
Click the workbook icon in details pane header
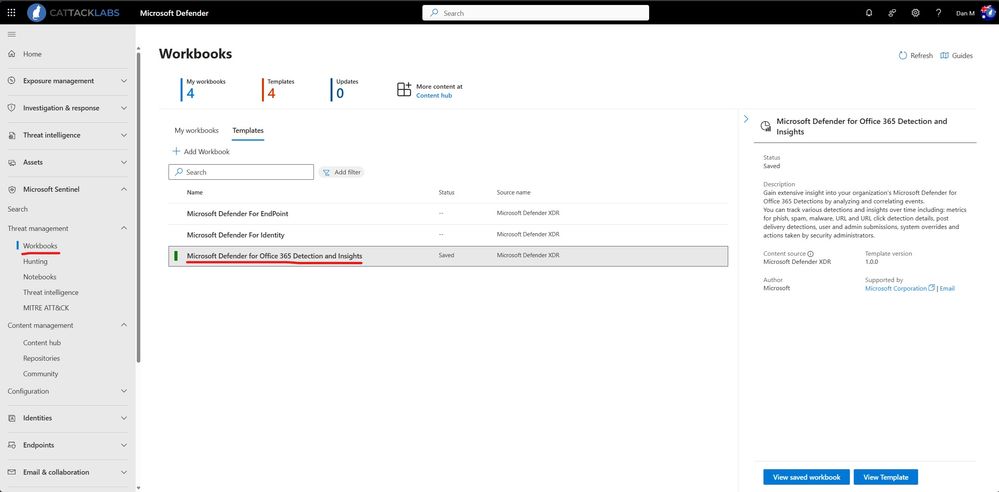coord(766,126)
